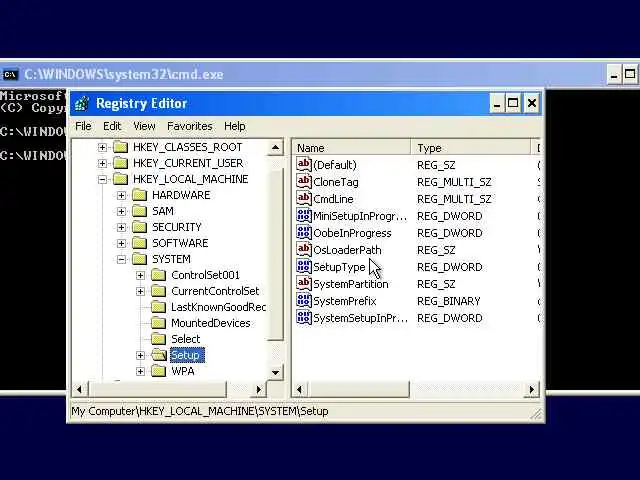The width and height of the screenshot is (640, 480).
Task: Open the Edit menu
Action: (112, 126)
